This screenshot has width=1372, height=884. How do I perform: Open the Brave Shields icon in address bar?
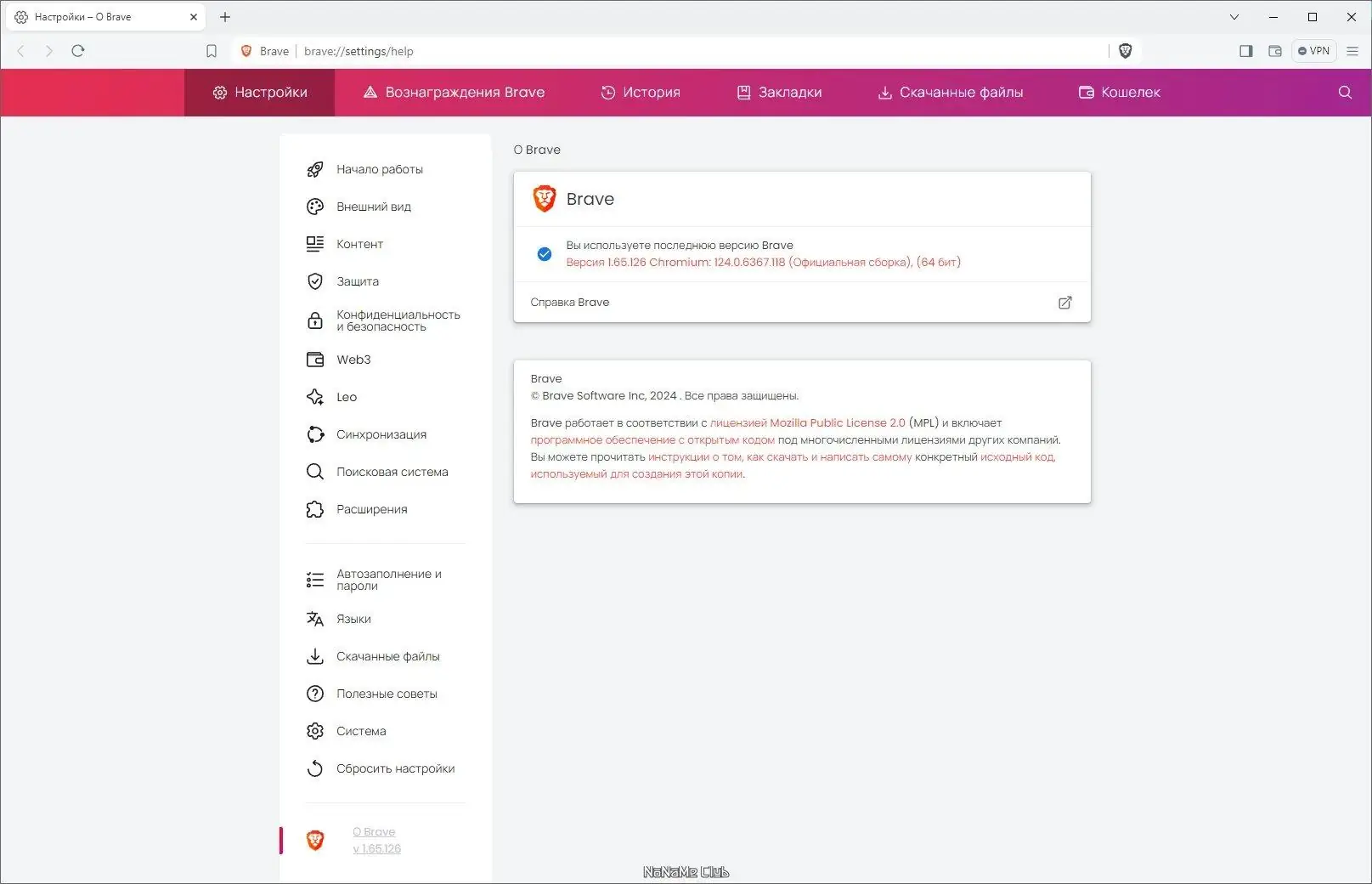tap(1126, 51)
